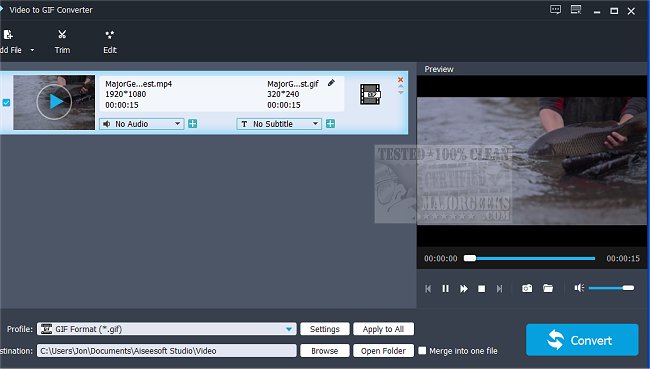The width and height of the screenshot is (650, 369).
Task: Open the No Subtitle dropdown
Action: pos(279,124)
